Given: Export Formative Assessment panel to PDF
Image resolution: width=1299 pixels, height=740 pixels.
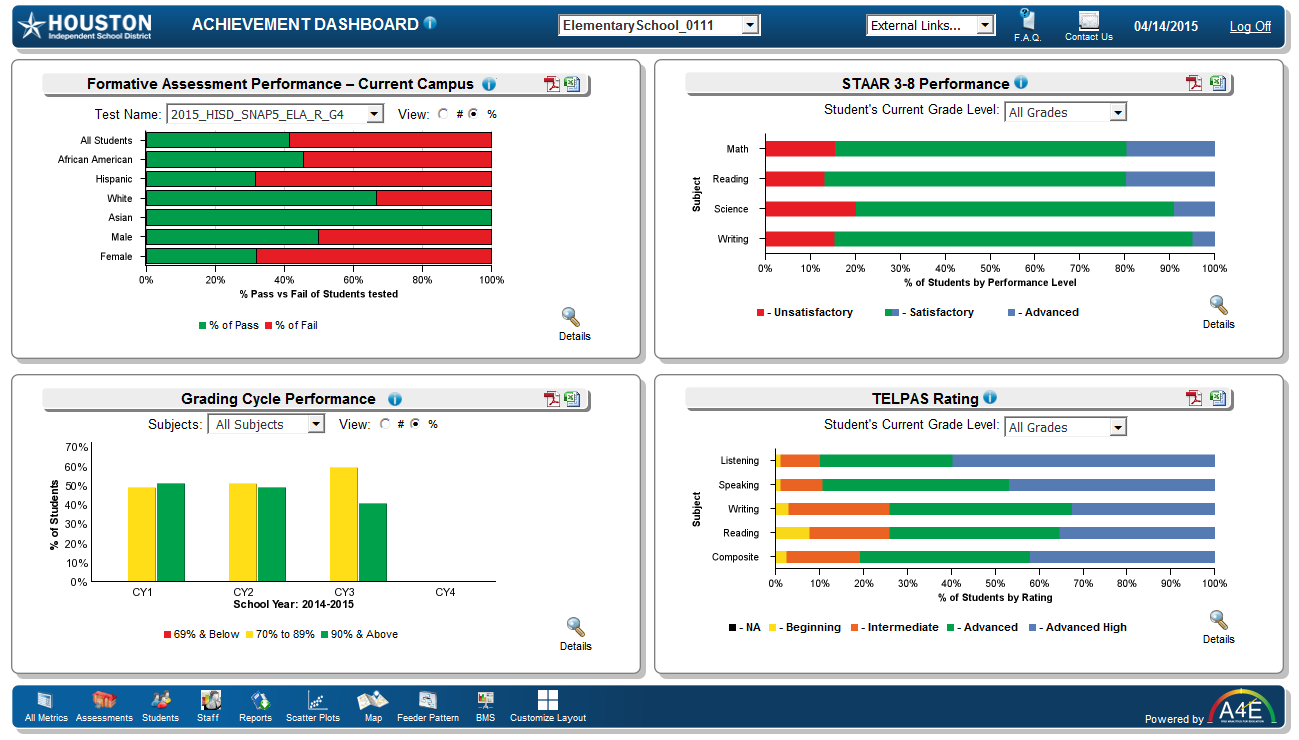Looking at the screenshot, I should click(552, 84).
